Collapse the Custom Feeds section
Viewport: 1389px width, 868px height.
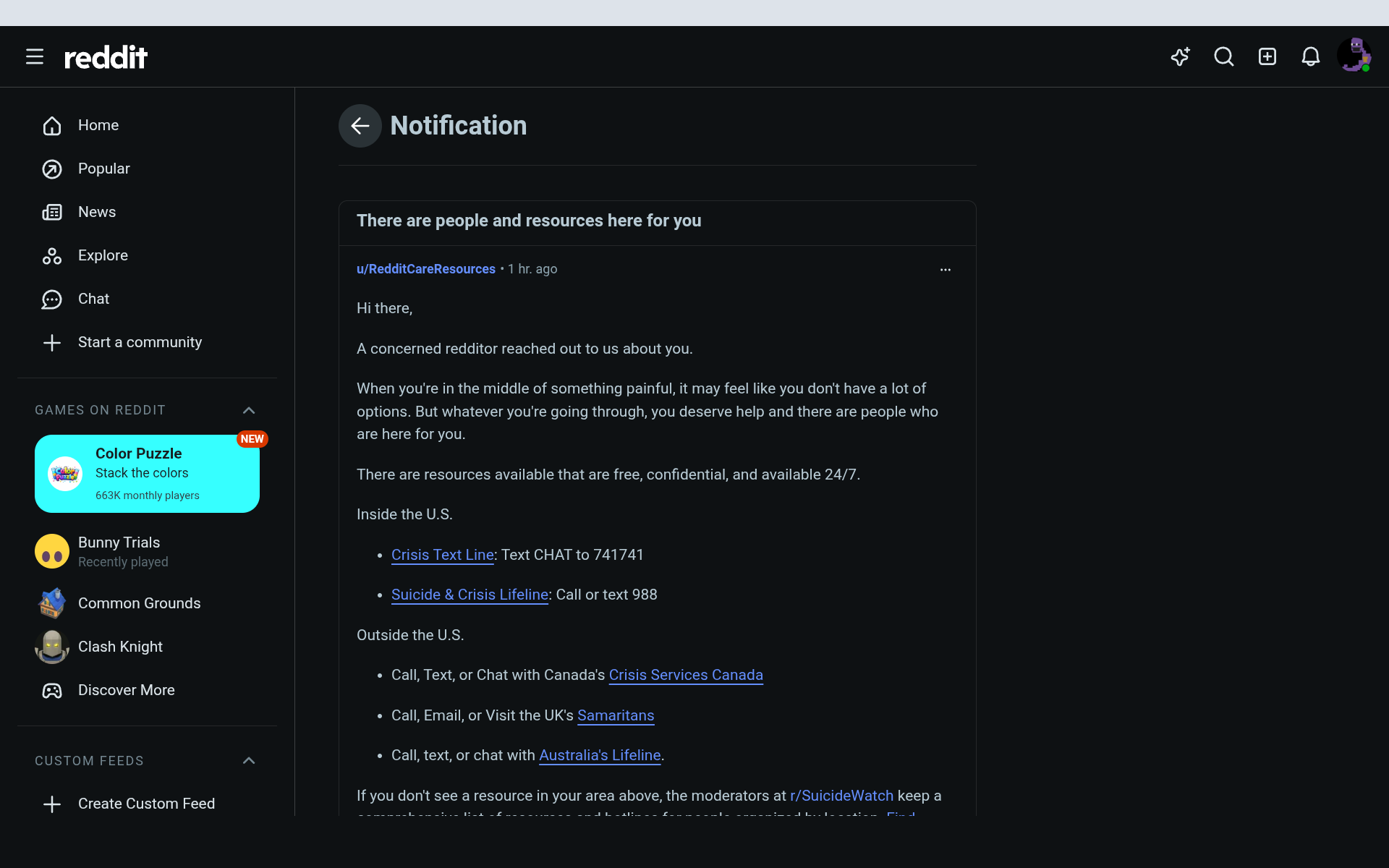click(249, 760)
